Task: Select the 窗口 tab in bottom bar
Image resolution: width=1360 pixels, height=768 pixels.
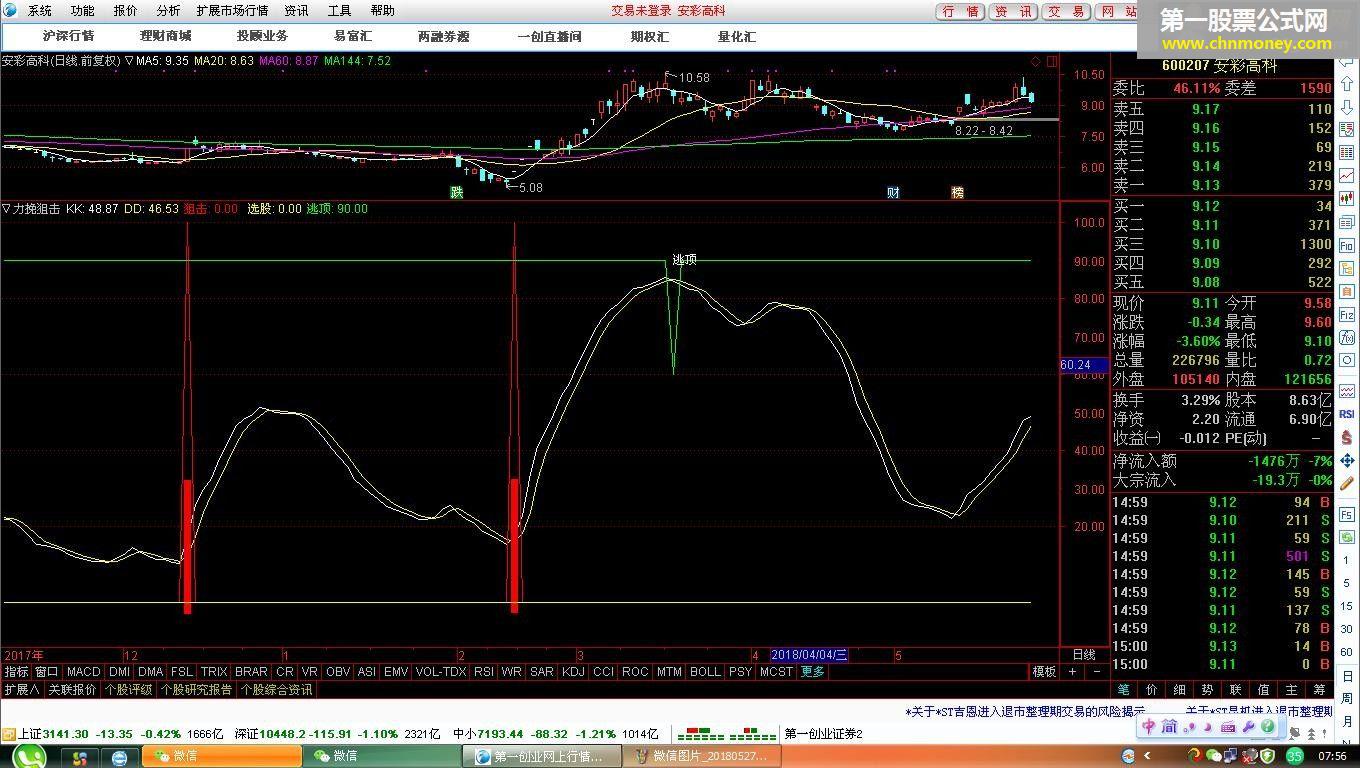Action: (x=47, y=672)
